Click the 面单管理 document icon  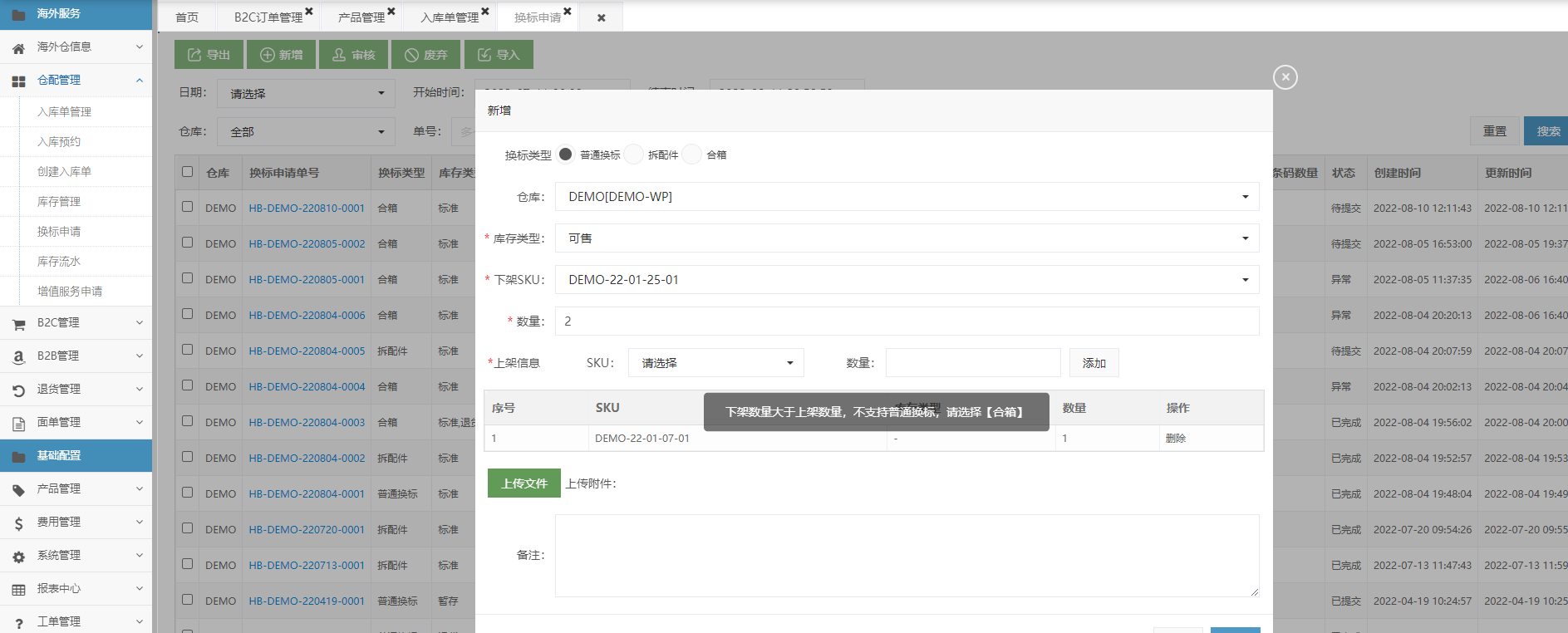18,424
